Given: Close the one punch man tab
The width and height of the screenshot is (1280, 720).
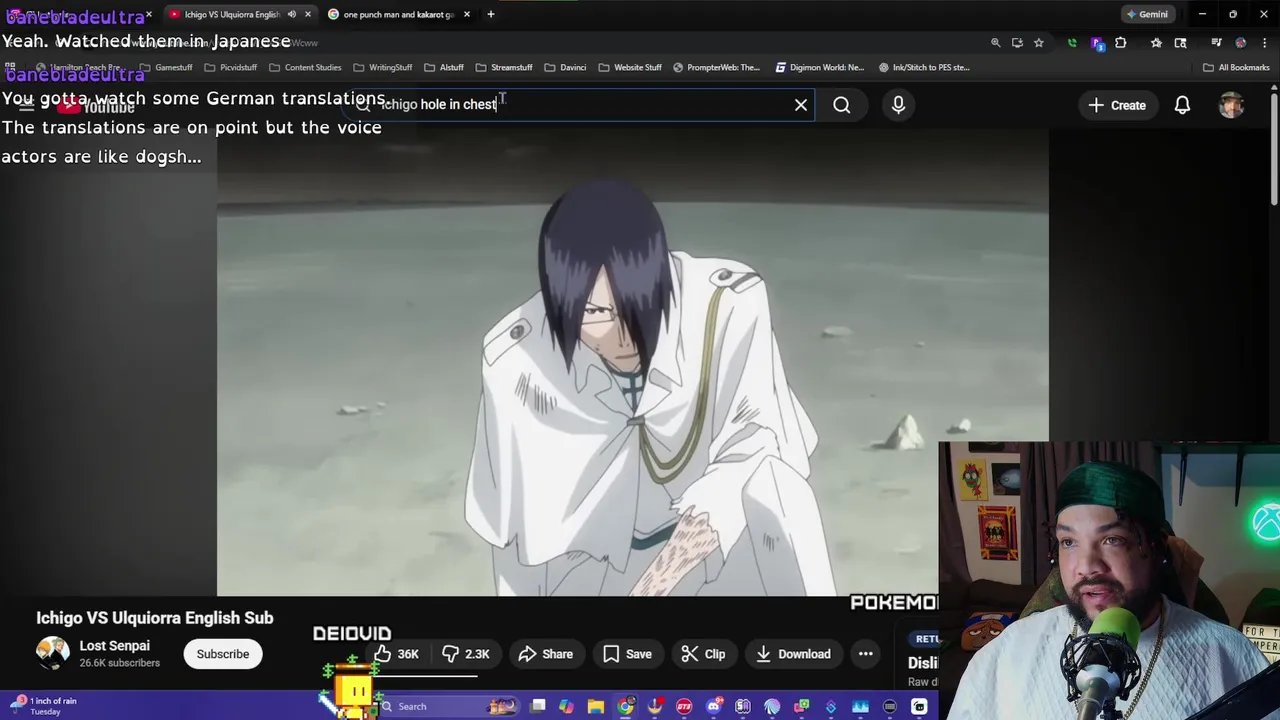Looking at the screenshot, I should click(x=466, y=14).
